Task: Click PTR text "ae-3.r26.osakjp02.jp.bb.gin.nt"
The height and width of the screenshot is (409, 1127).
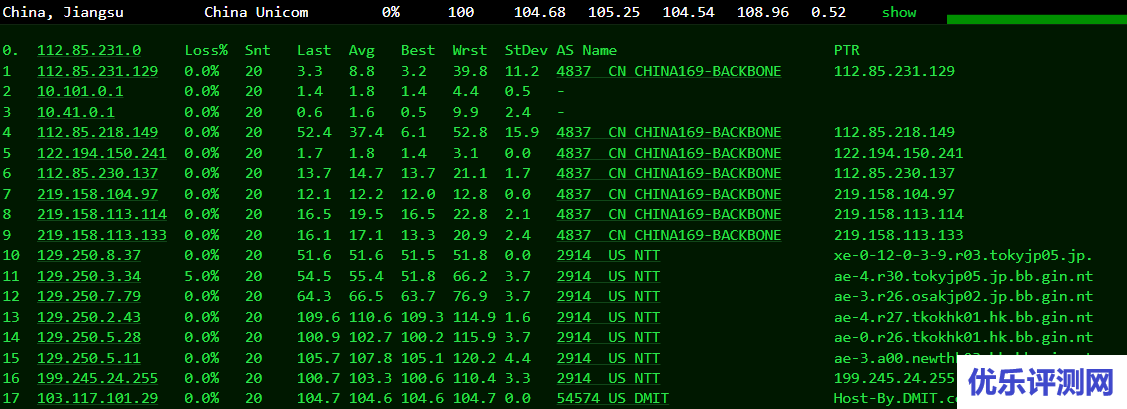Action: 963,296
